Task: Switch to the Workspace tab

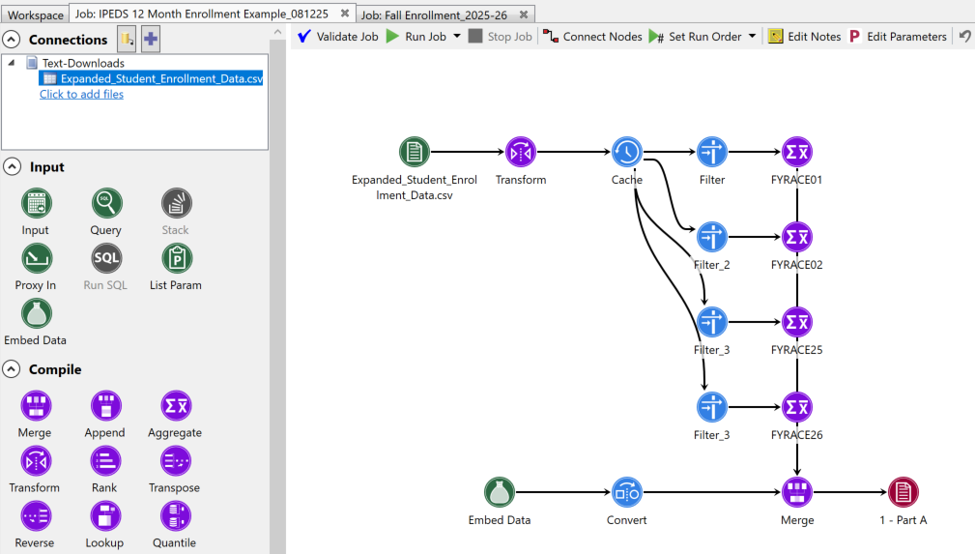Action: click(x=35, y=14)
